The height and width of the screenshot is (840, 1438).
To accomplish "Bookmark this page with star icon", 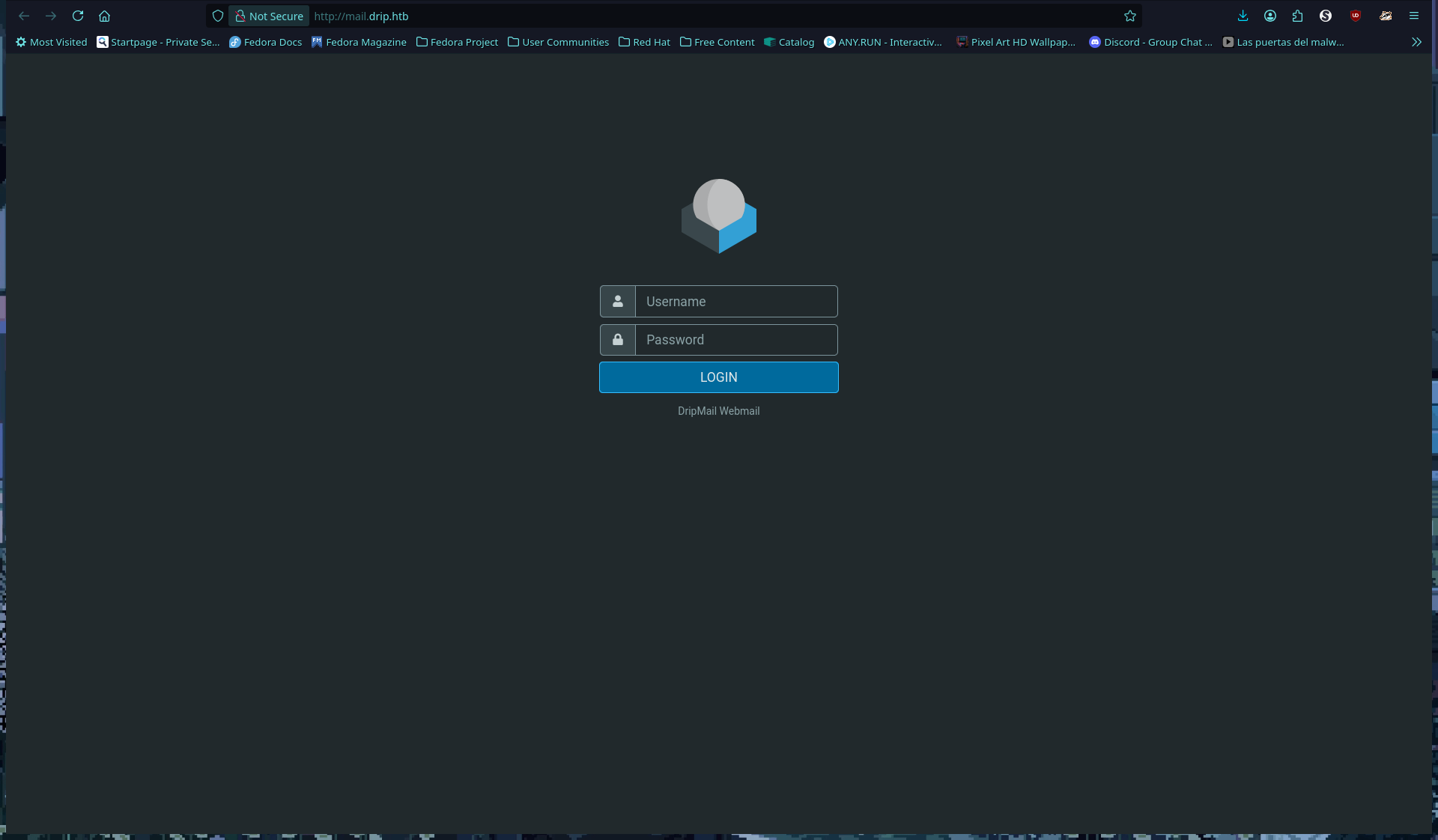I will tap(1129, 16).
